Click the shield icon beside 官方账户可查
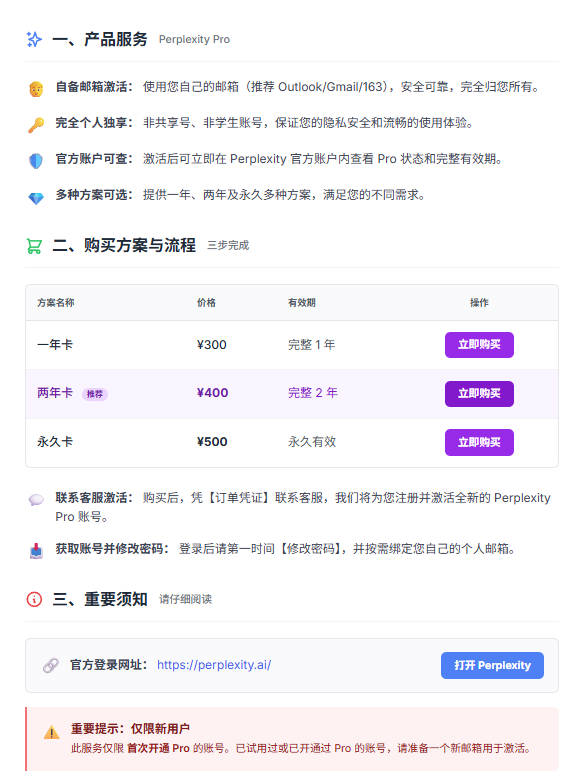 (x=36, y=161)
